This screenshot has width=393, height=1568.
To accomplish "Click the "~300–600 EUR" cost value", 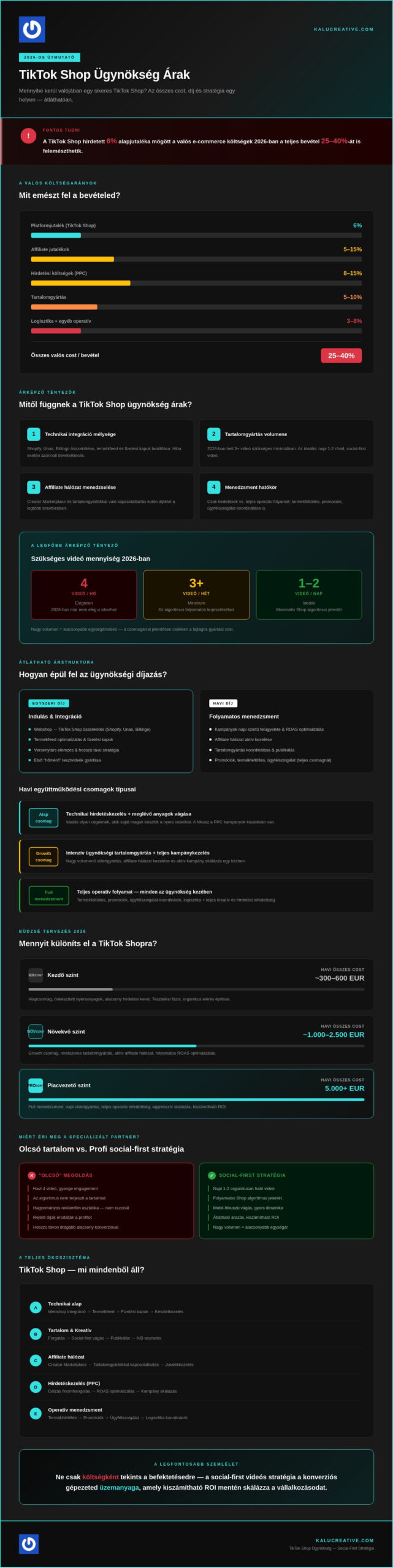I will tap(340, 978).
